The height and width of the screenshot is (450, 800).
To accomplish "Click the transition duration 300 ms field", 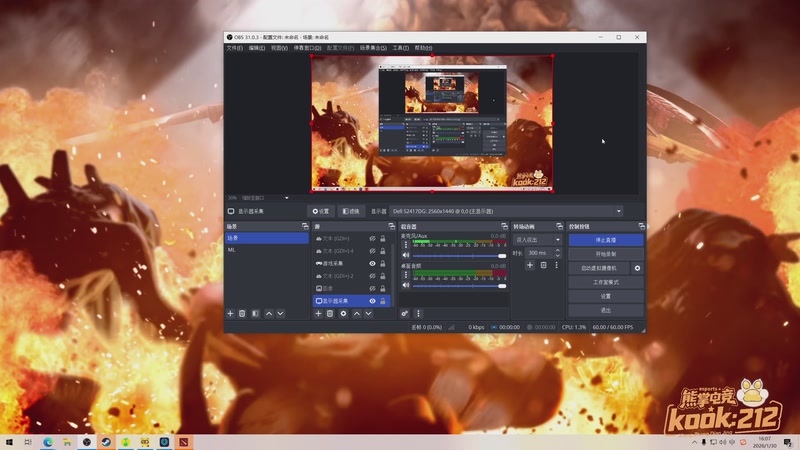I will (539, 253).
